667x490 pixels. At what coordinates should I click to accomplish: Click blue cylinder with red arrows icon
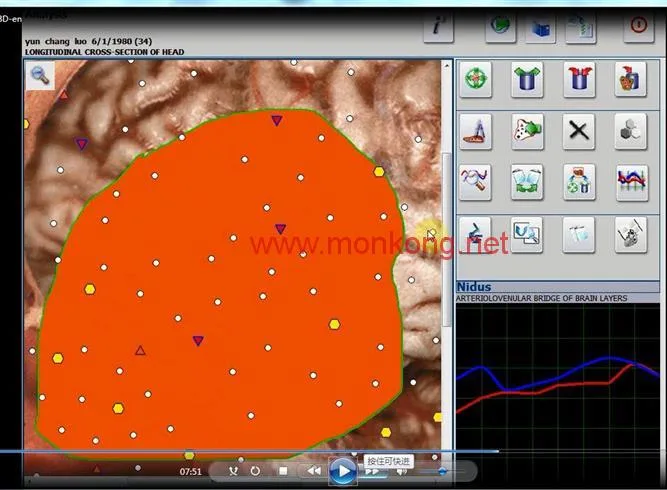click(579, 79)
